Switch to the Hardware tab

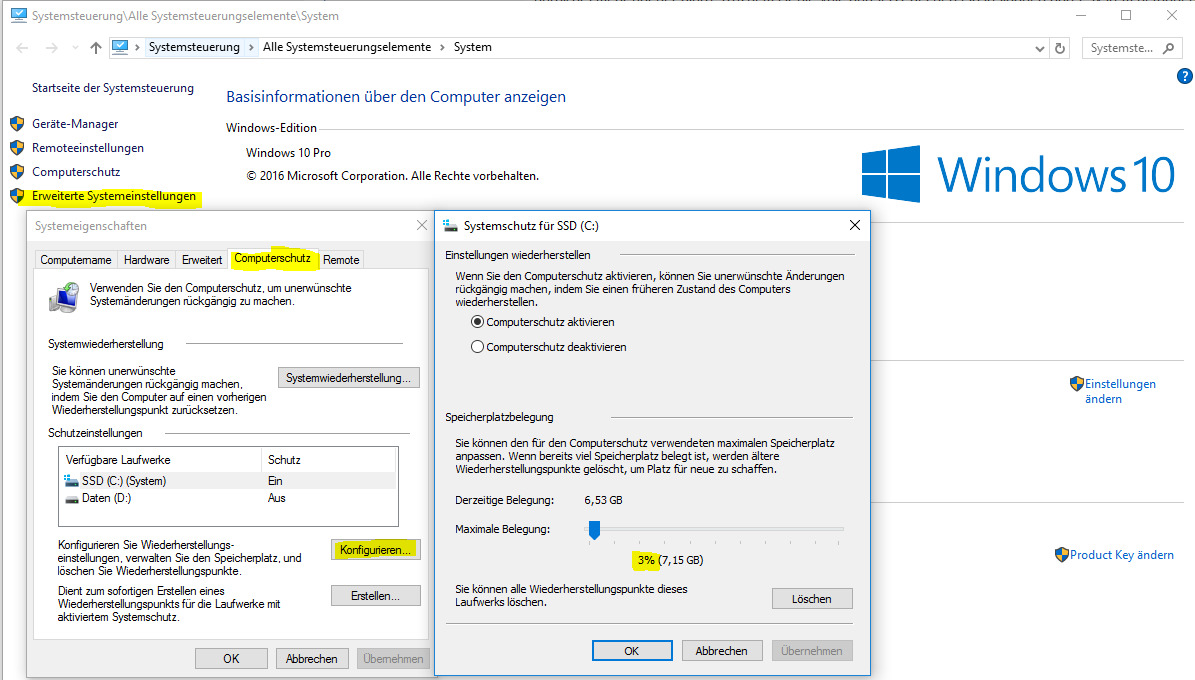click(146, 260)
